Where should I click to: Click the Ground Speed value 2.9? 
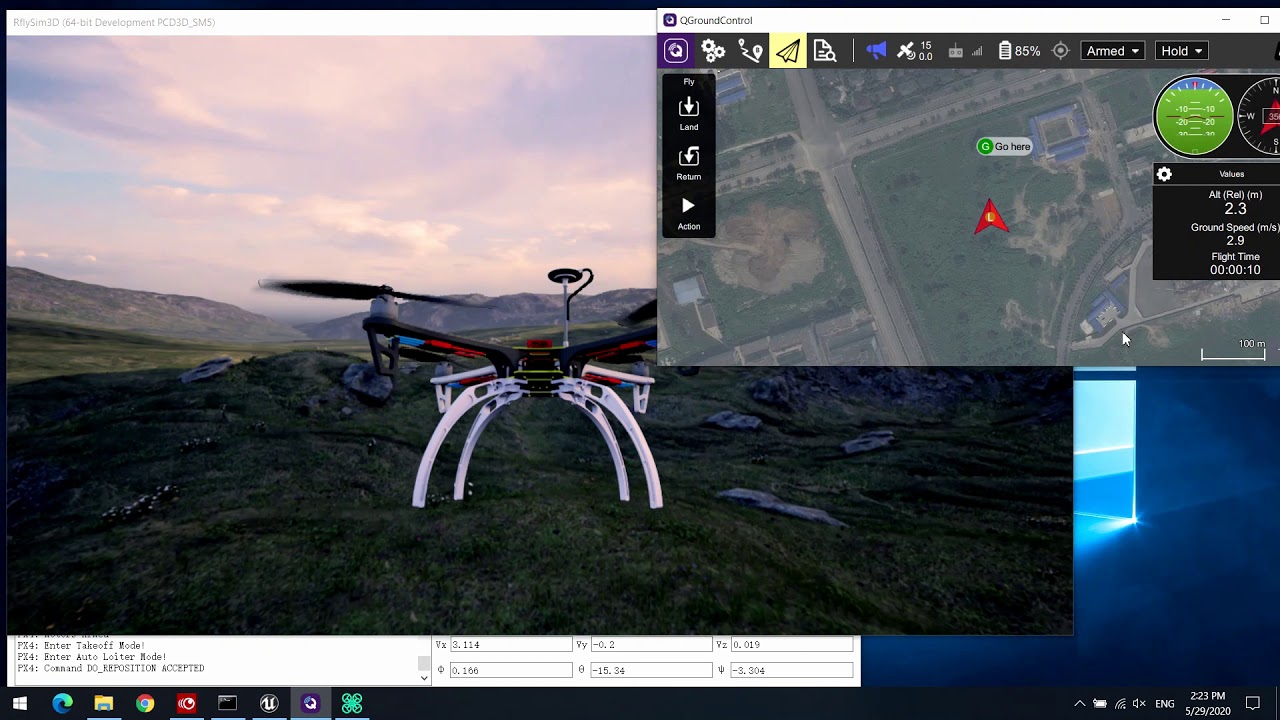point(1235,241)
